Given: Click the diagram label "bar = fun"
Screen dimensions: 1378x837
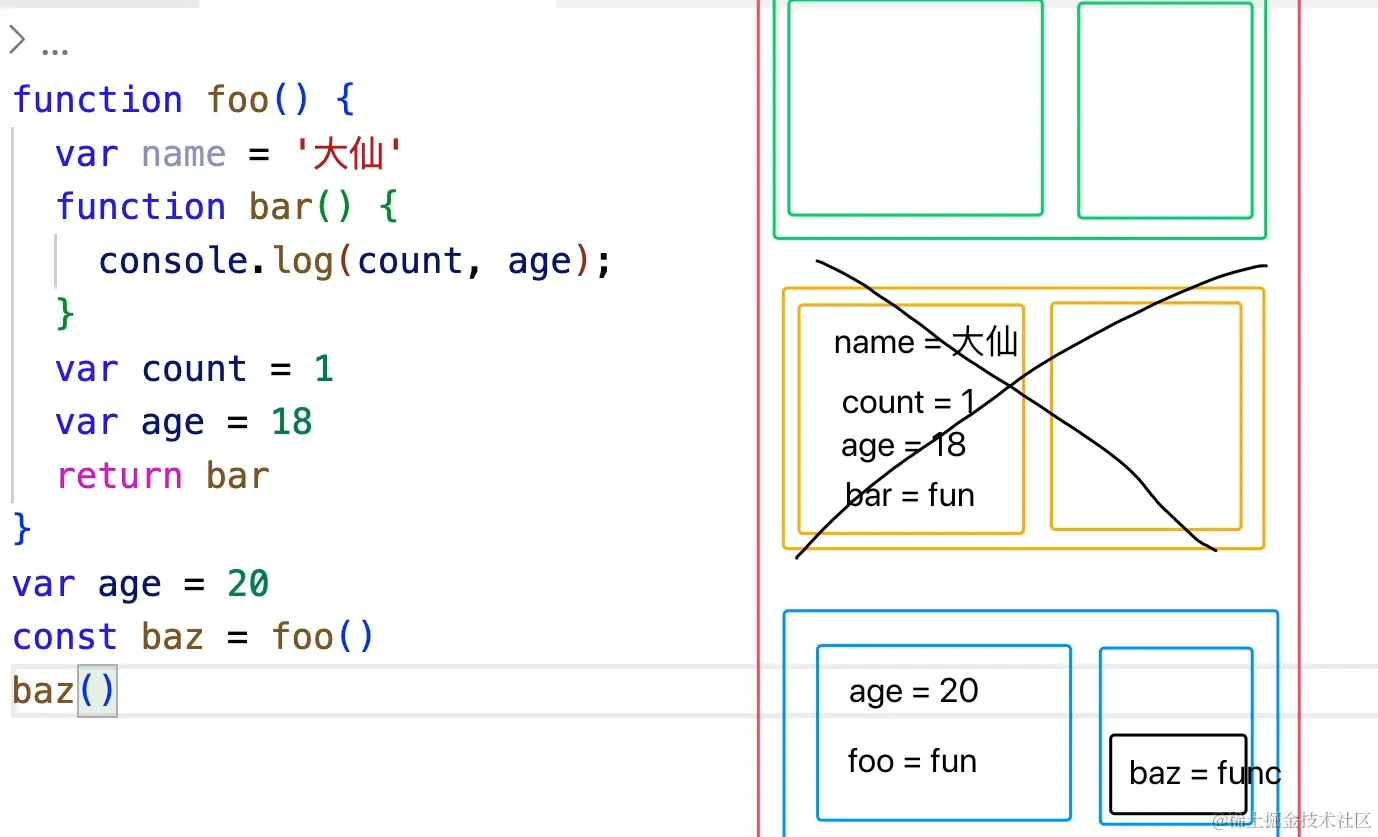Looking at the screenshot, I should [x=910, y=495].
